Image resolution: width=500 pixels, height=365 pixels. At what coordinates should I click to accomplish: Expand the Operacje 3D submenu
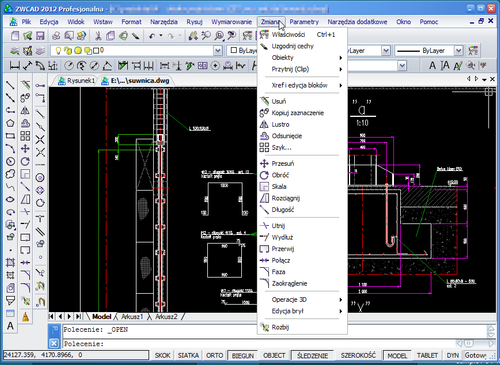click(302, 300)
